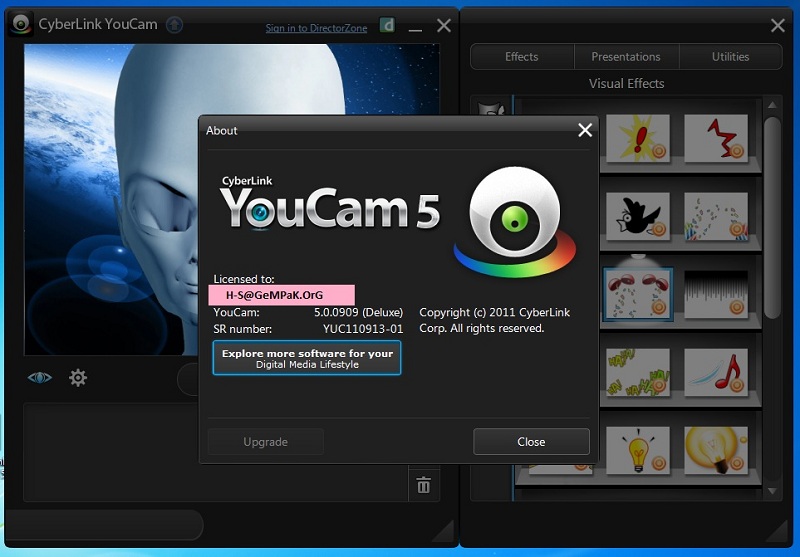Click the version text 5.0.0909 (Deluxe)
The height and width of the screenshot is (557, 800).
coord(358,312)
